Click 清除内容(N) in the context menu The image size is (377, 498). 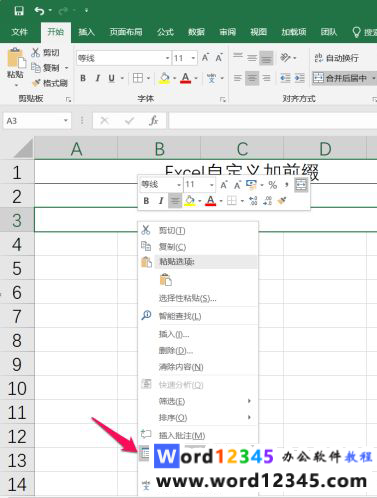tap(181, 367)
